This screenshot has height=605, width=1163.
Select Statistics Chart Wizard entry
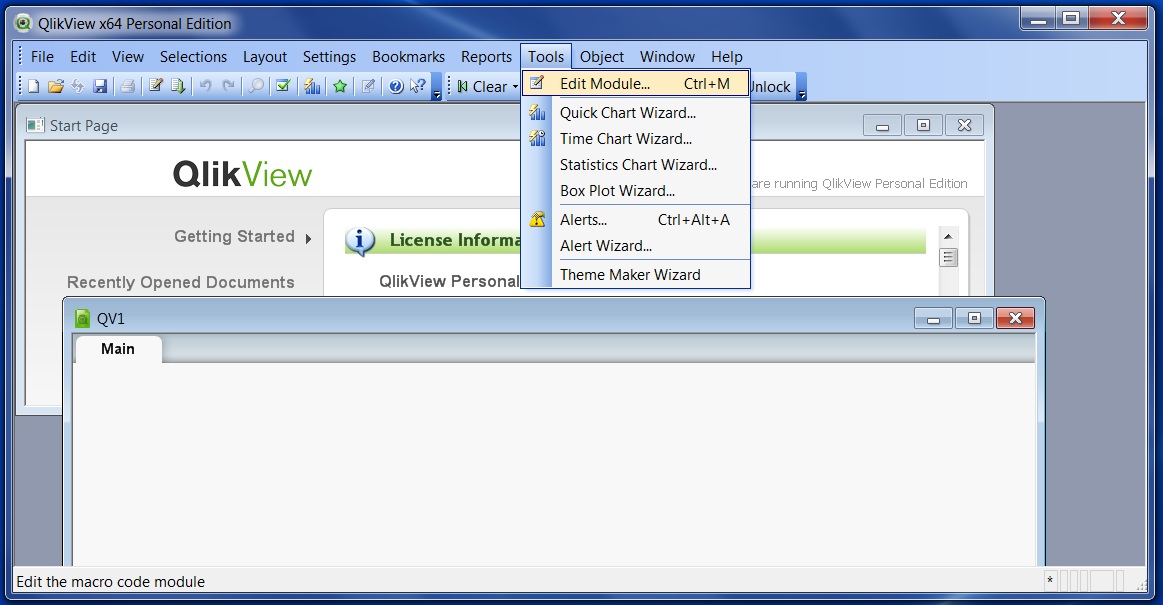[636, 165]
